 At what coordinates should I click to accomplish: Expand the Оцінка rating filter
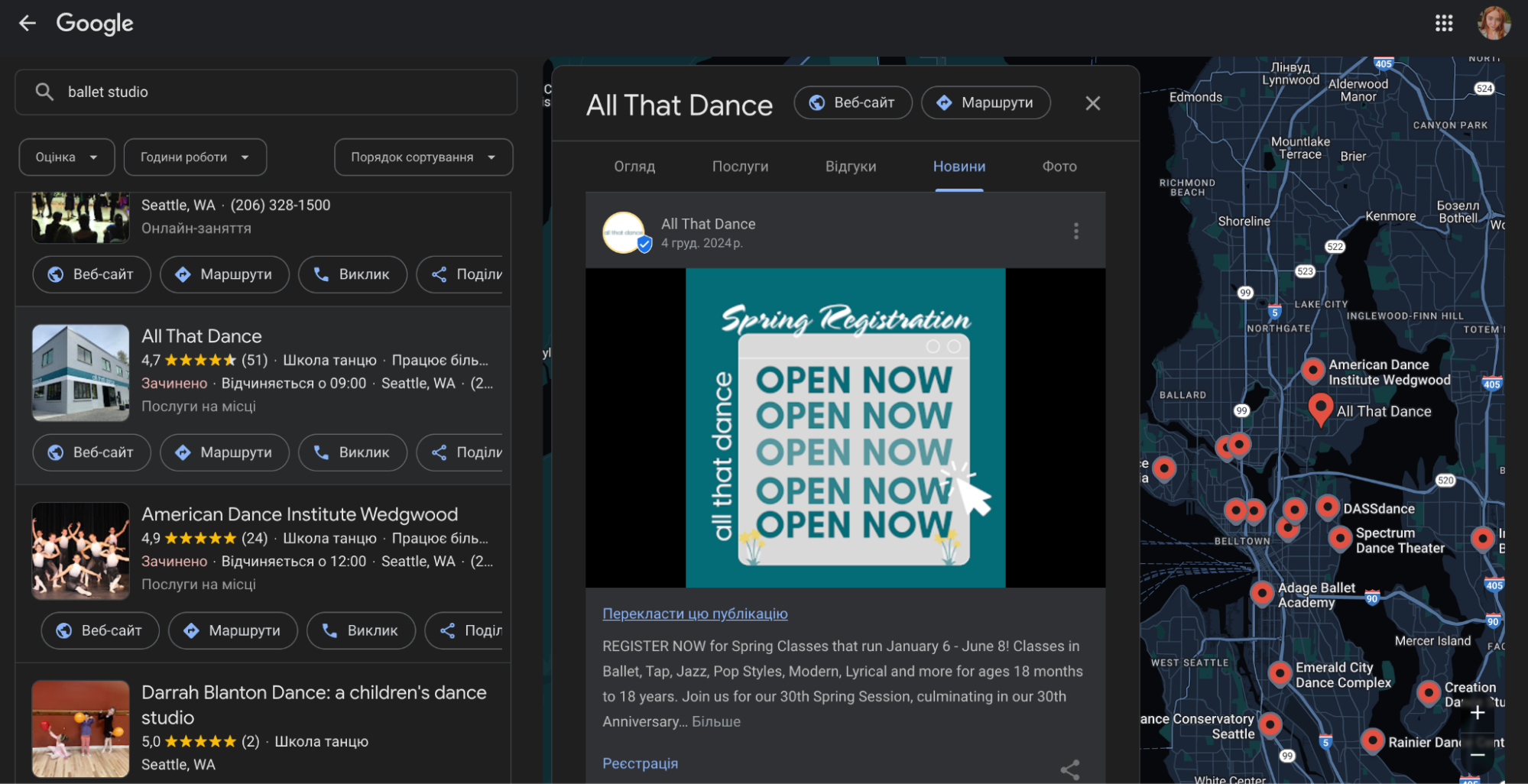67,157
